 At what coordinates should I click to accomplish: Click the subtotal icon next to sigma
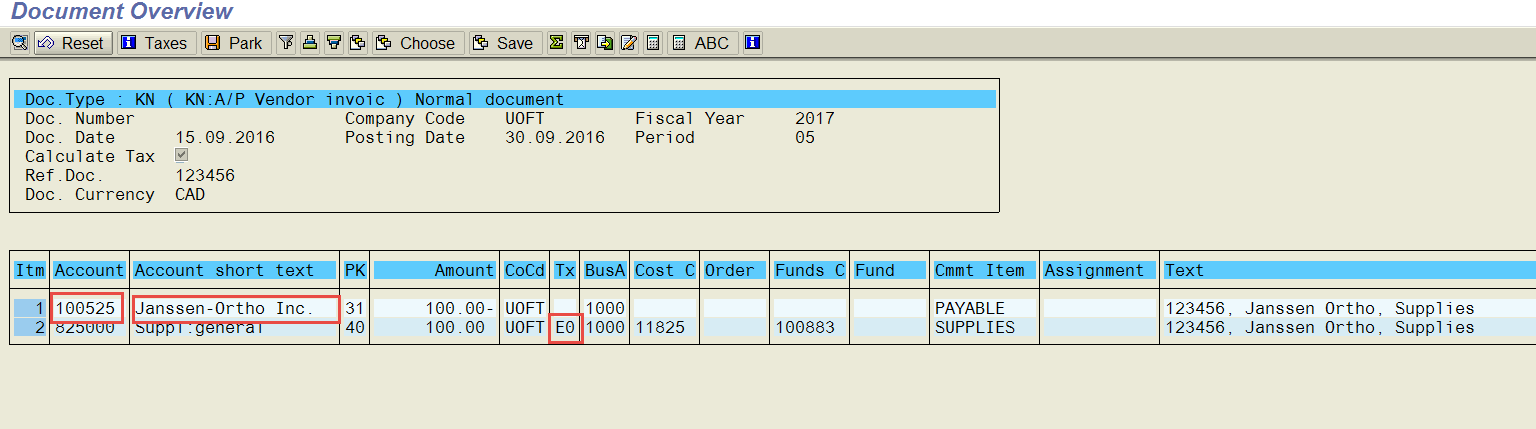click(x=581, y=43)
